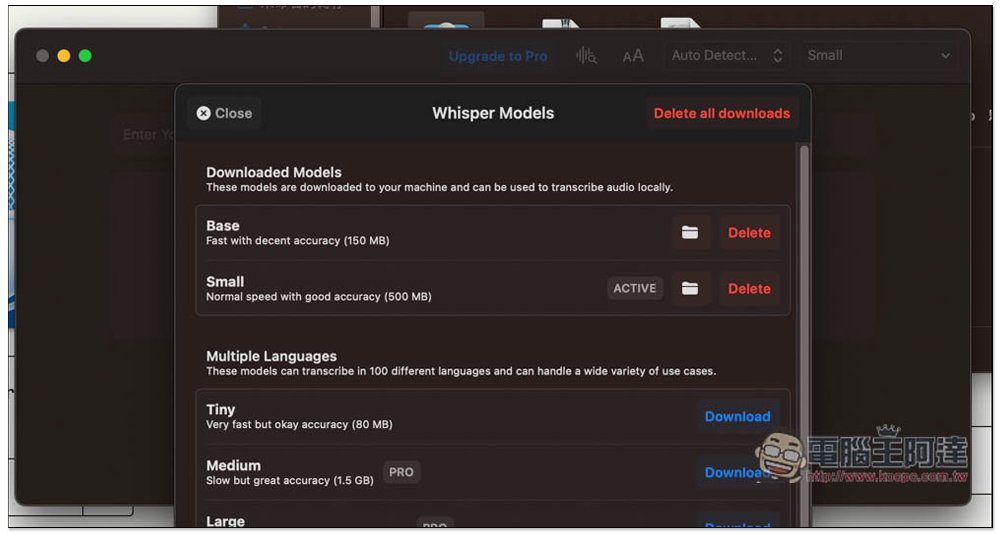The height and width of the screenshot is (534, 1000).
Task: Close the Whisper Models dialog
Action: coord(224,113)
